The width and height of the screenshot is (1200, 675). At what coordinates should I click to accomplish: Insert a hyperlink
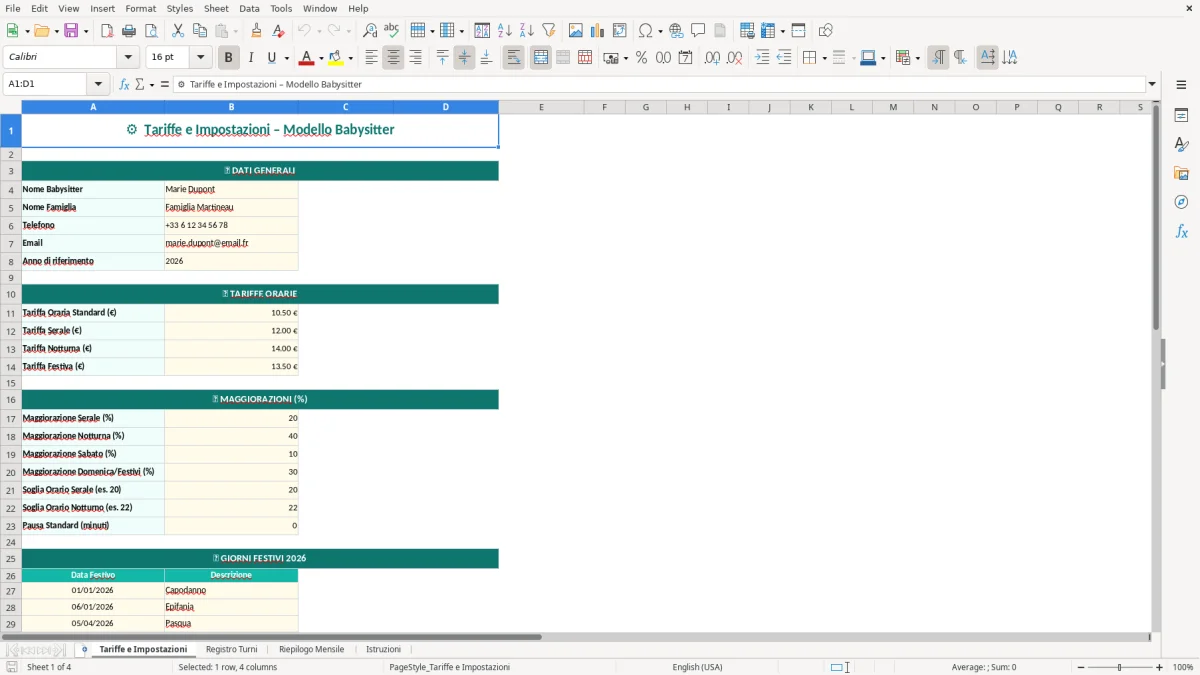(676, 31)
